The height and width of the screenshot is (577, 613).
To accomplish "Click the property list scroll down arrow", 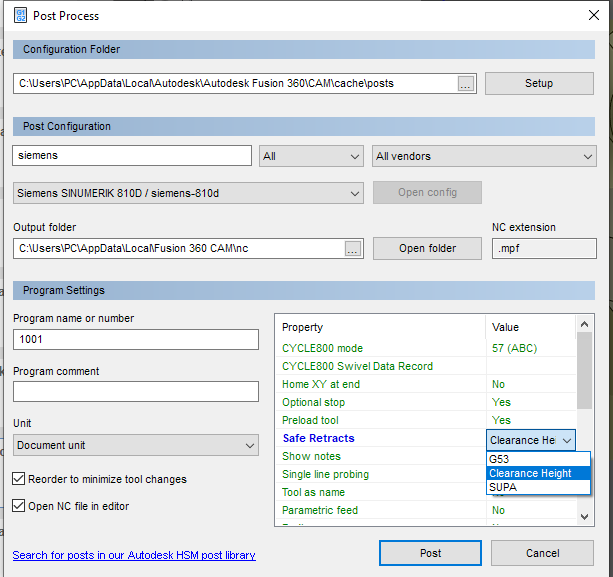I will coord(584,517).
